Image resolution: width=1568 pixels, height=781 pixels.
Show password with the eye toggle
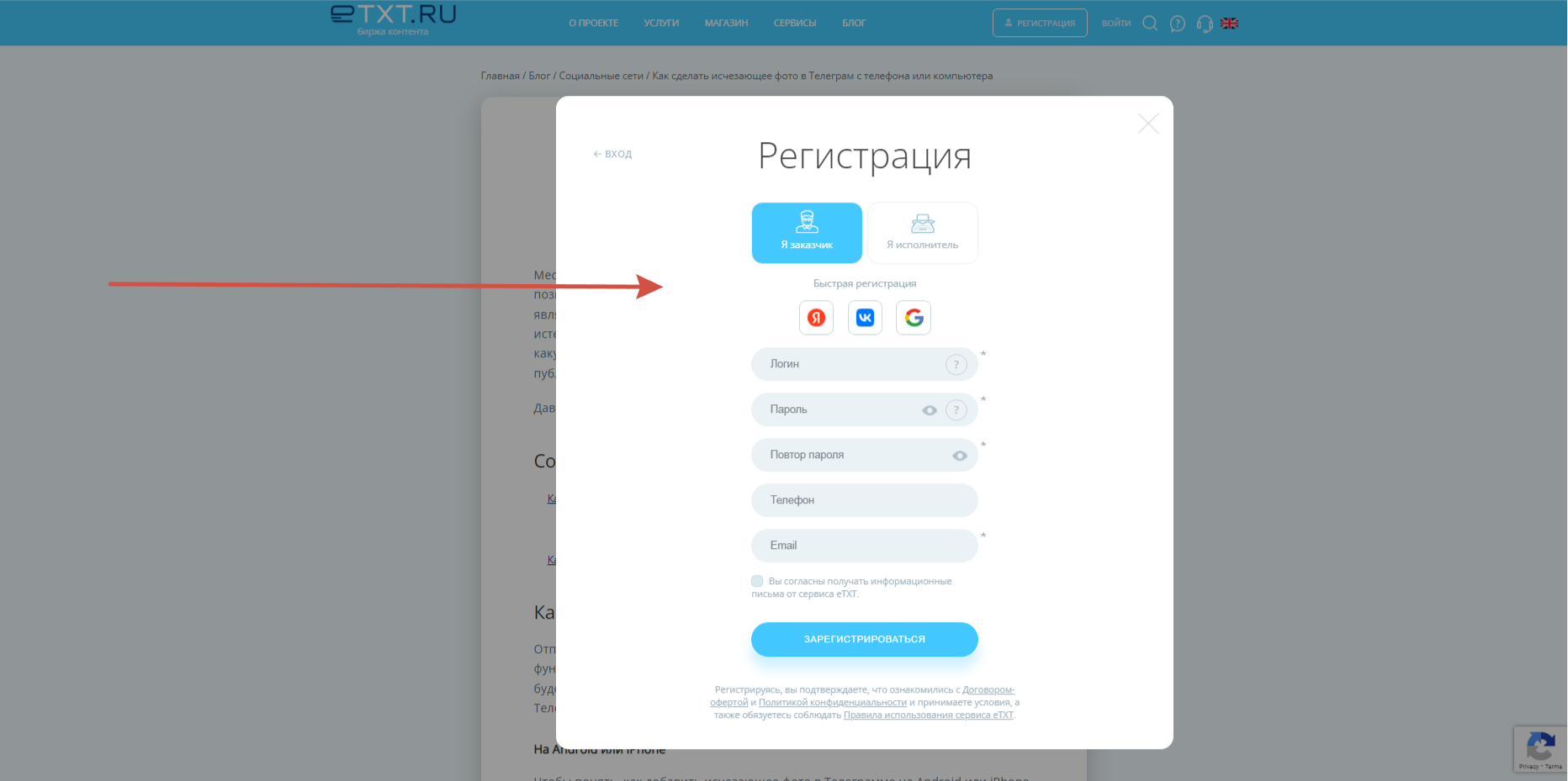coord(930,410)
